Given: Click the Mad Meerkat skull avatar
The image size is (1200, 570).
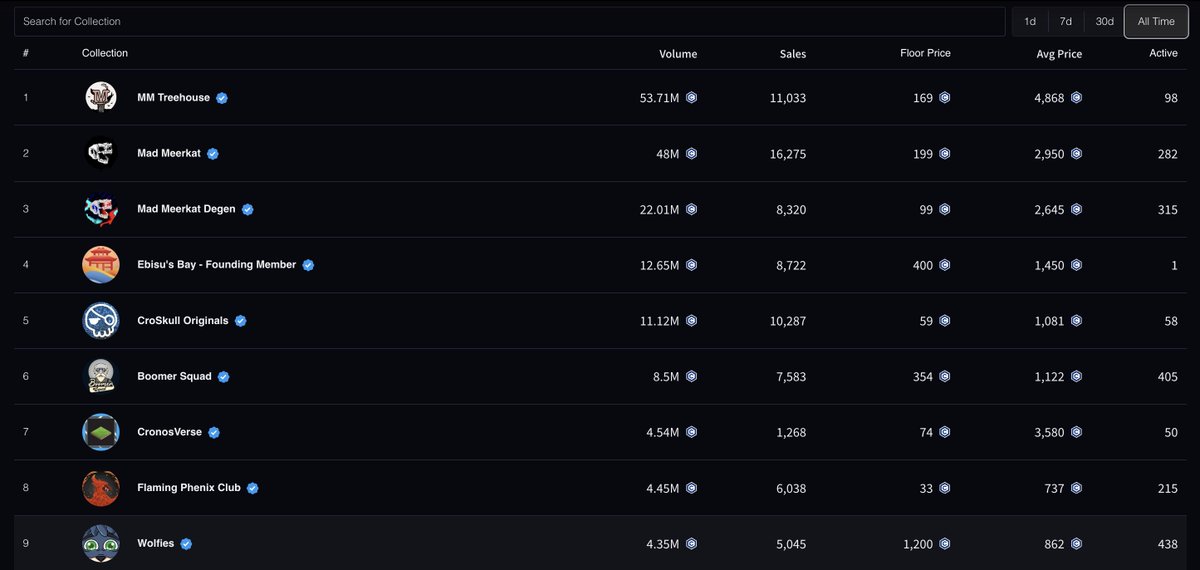Looking at the screenshot, I should coord(100,154).
